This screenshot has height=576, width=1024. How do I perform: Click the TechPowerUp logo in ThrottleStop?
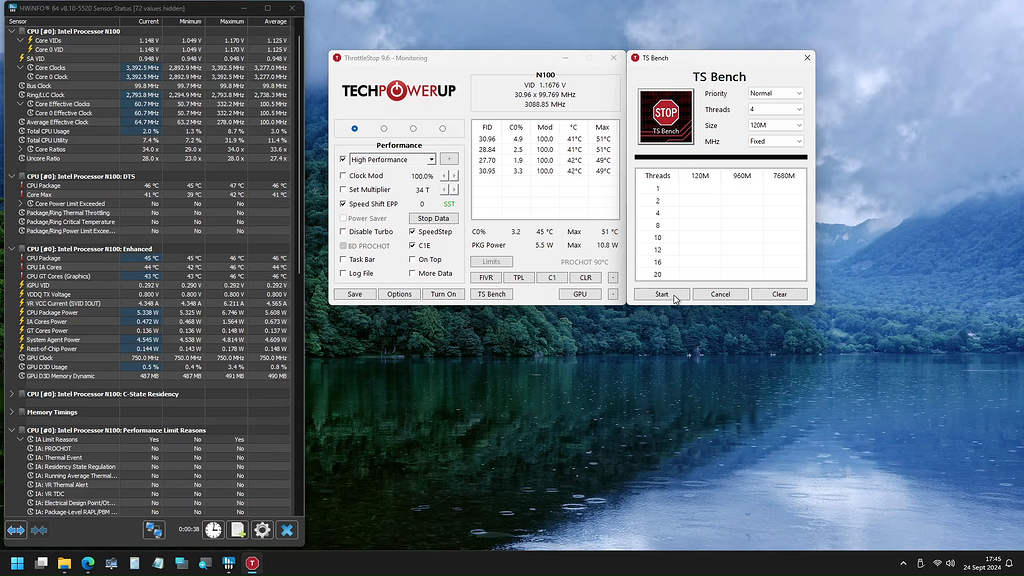pyautogui.click(x=397, y=90)
